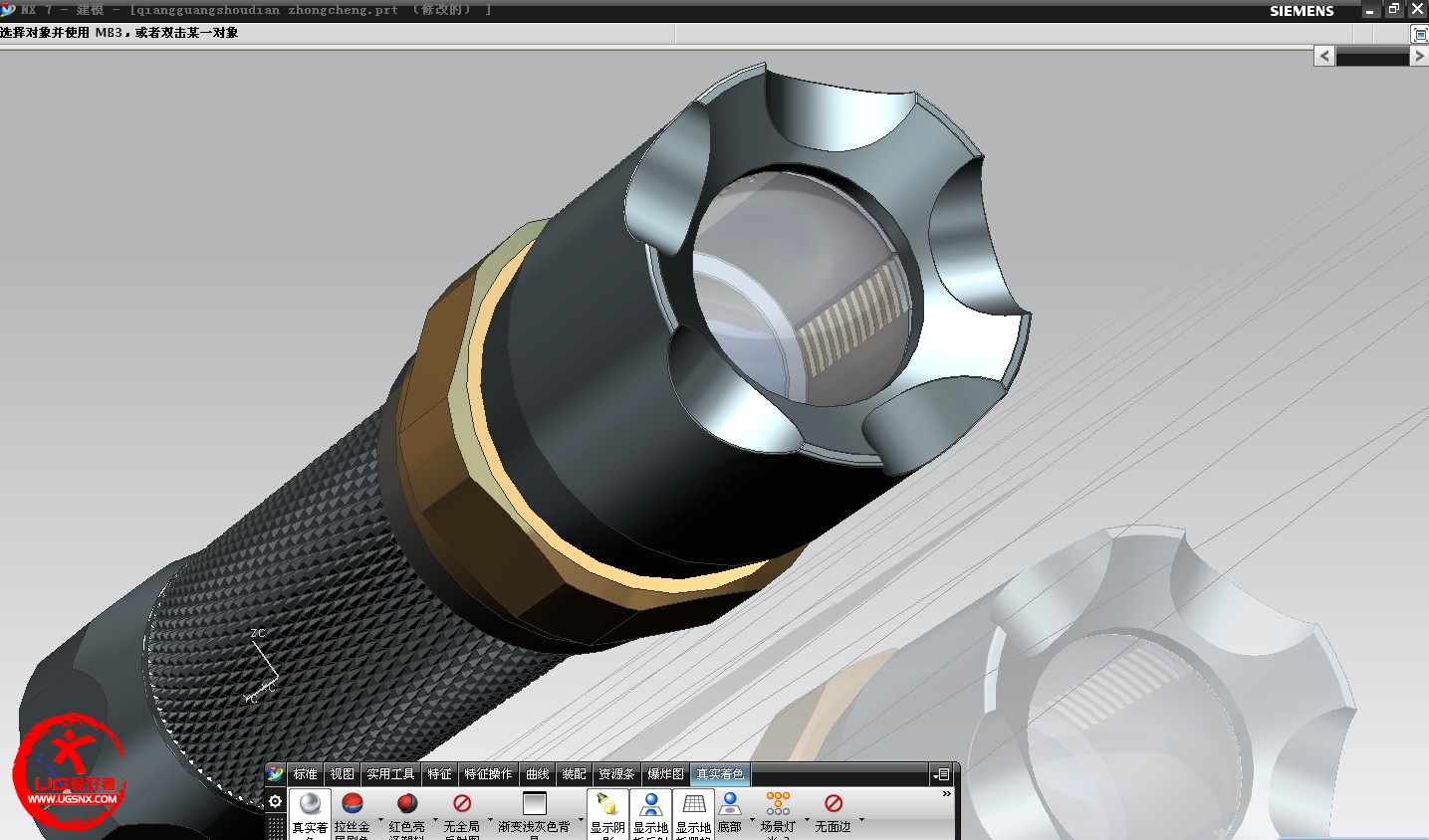Open the 爆炸图 (Exploded View) tab
Screen dimensions: 1429x840
click(x=665, y=774)
